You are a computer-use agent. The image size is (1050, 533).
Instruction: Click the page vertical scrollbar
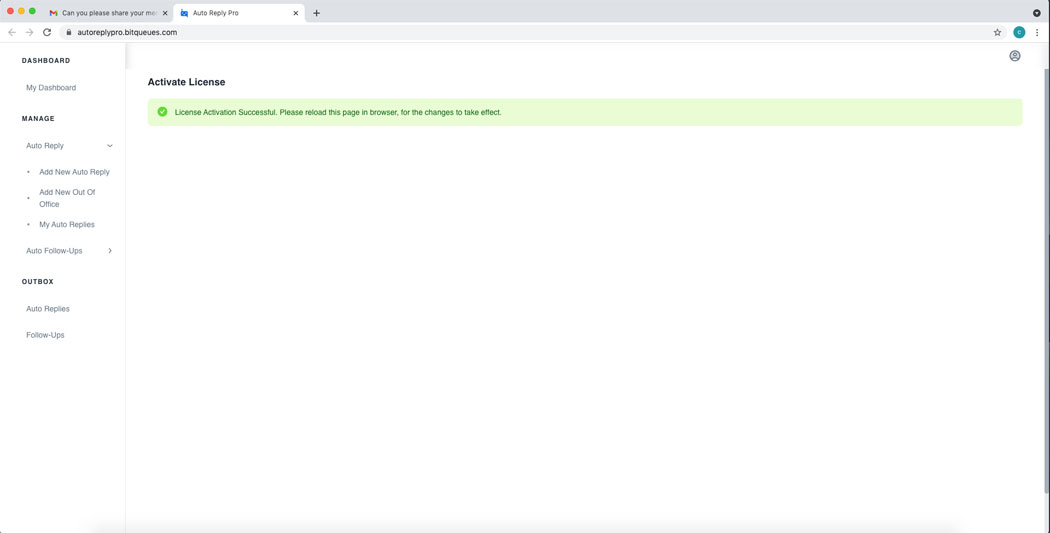click(x=1047, y=281)
